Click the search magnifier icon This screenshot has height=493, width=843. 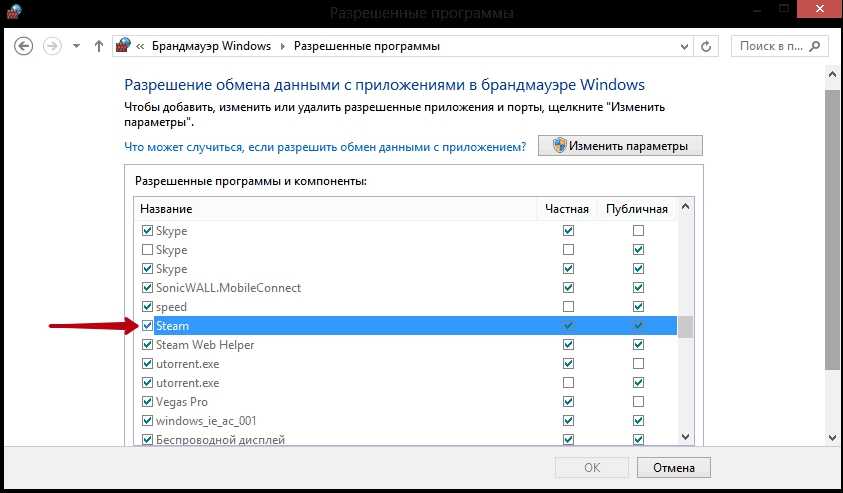pos(812,46)
